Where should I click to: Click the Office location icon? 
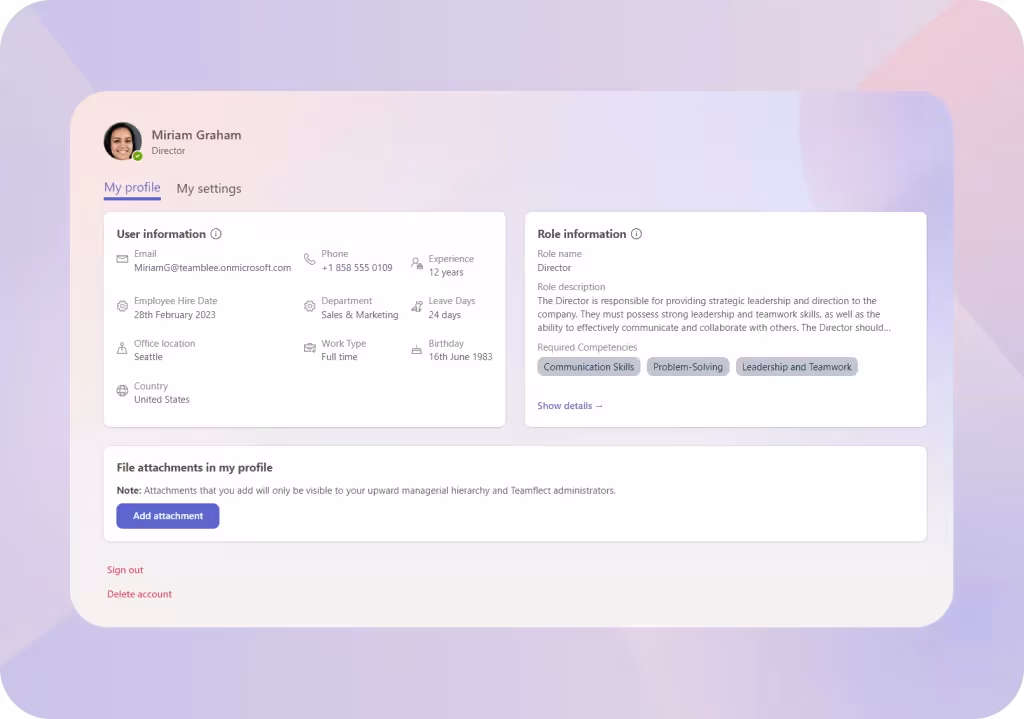pos(122,348)
